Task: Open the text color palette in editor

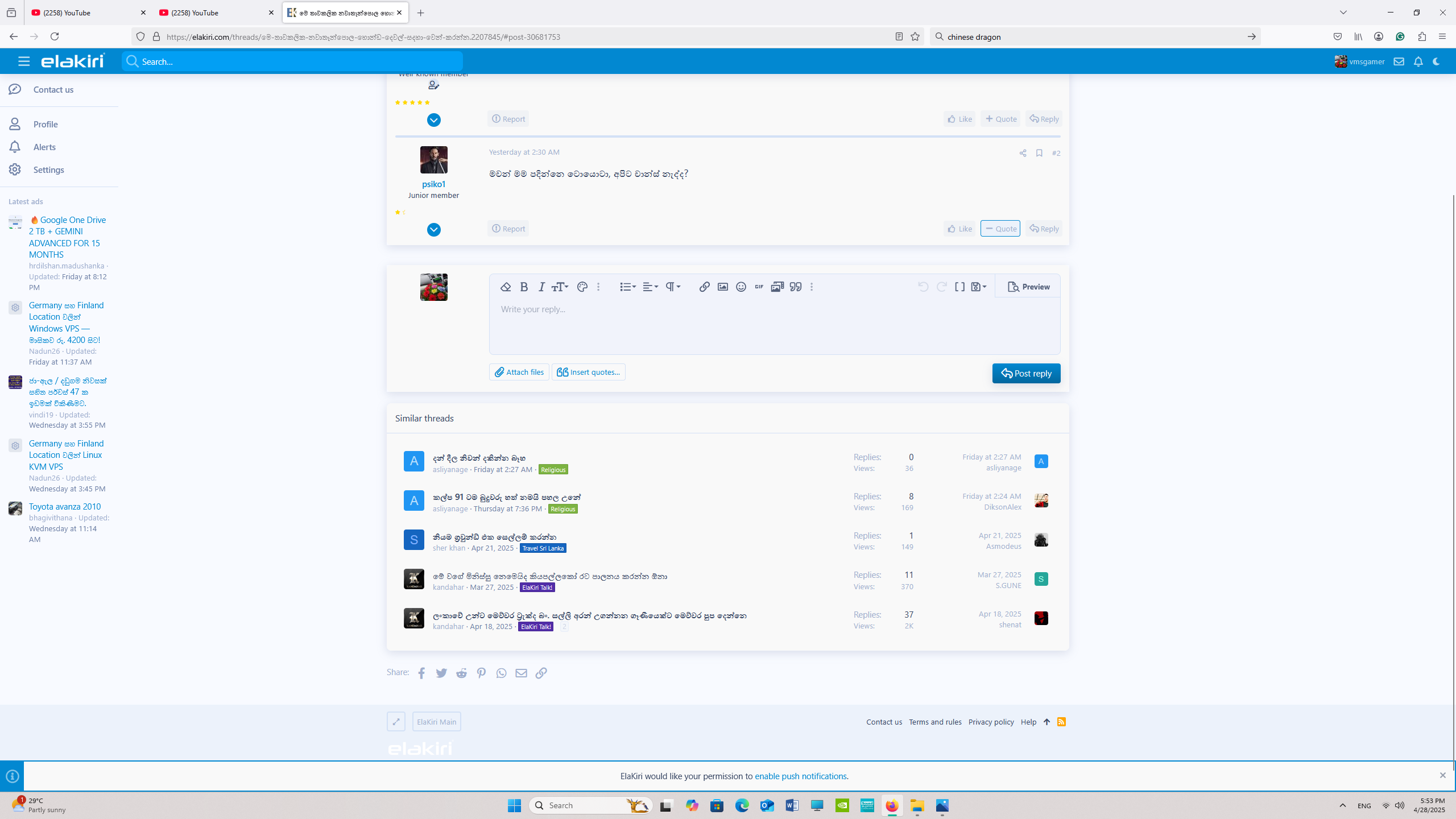Action: click(x=582, y=287)
